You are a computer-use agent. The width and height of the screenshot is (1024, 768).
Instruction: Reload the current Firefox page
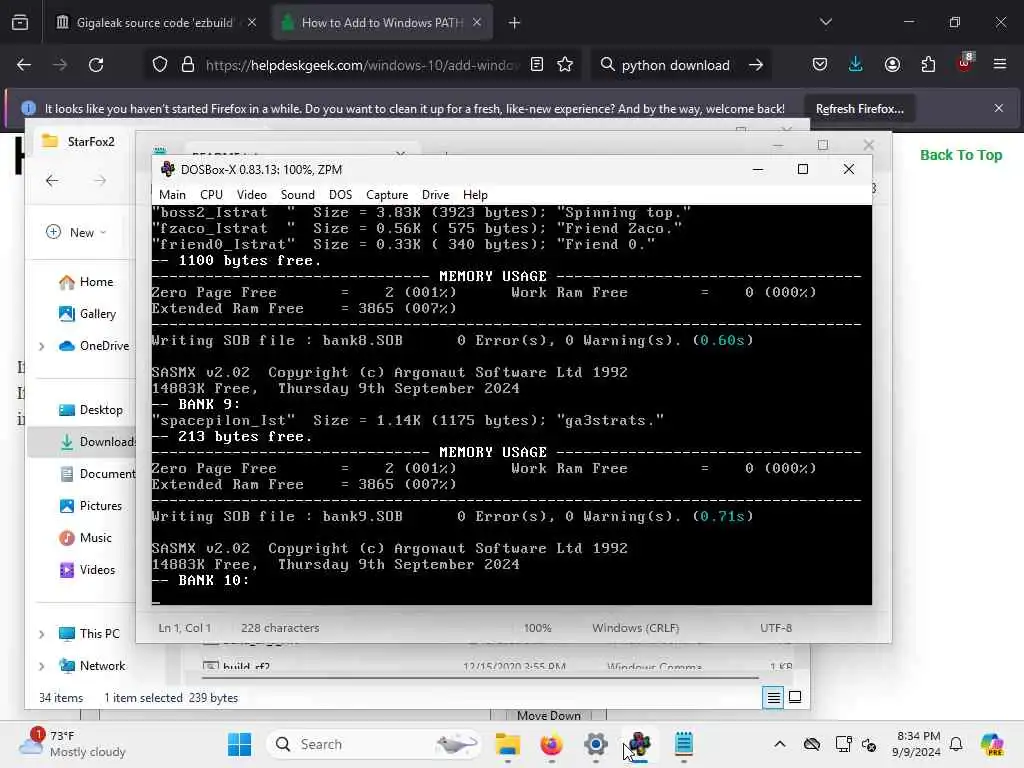96,65
